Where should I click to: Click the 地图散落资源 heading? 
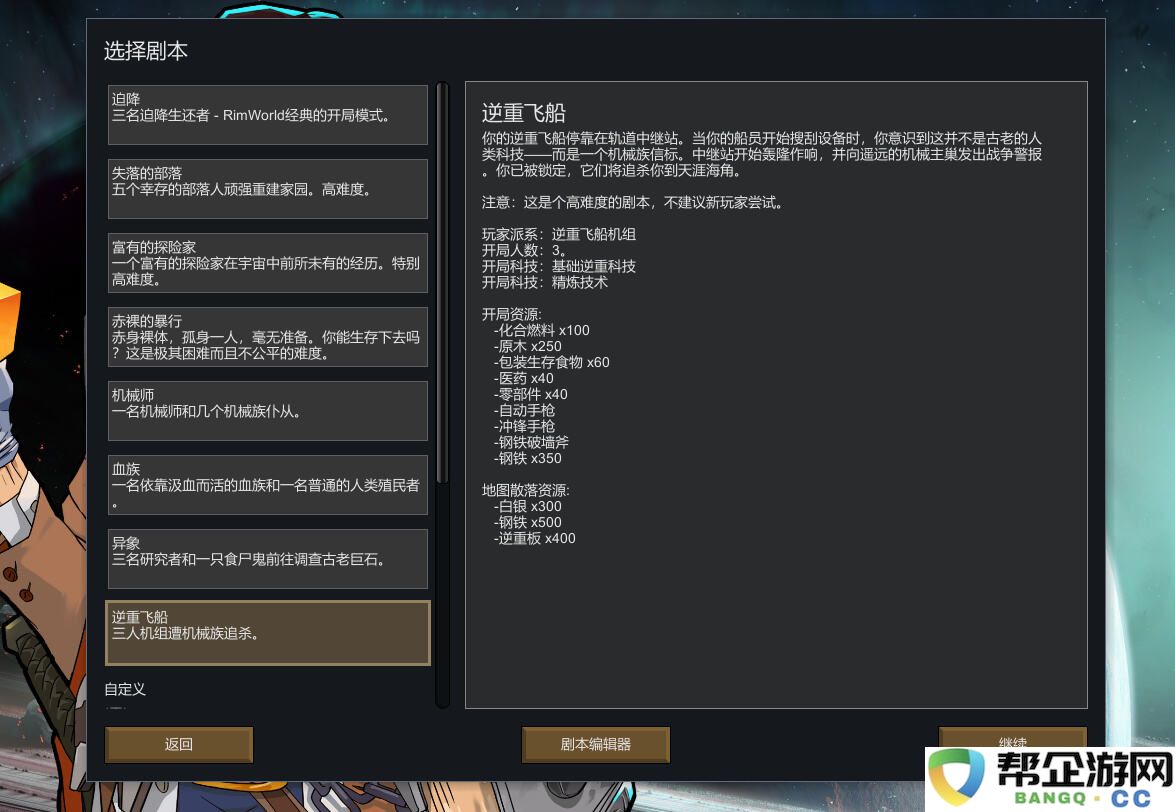526,491
